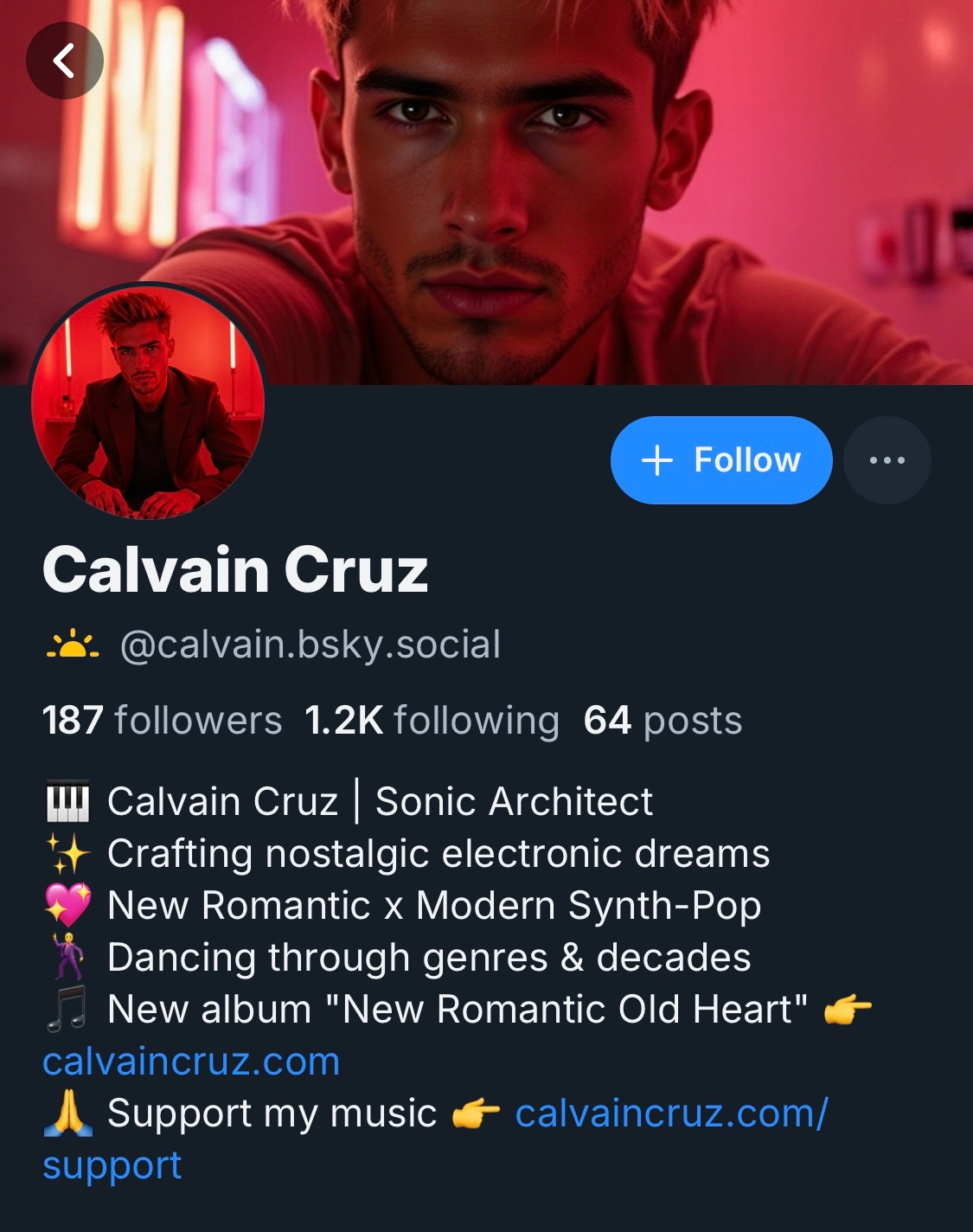Viewport: 973px width, 1232px height.
Task: Go back using the back arrow
Action: click(64, 61)
